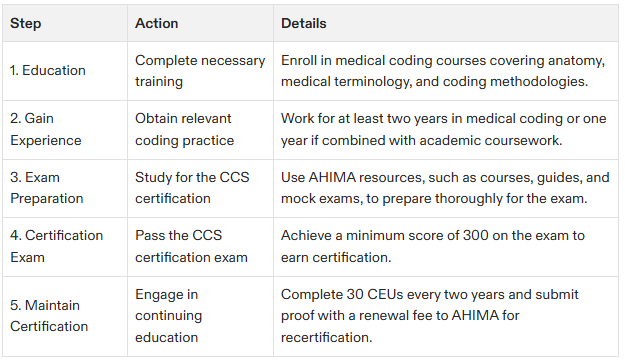Image resolution: width=625 pixels, height=362 pixels.
Task: Click details about enrolling in medical coding courses
Action: pyautogui.click(x=446, y=71)
